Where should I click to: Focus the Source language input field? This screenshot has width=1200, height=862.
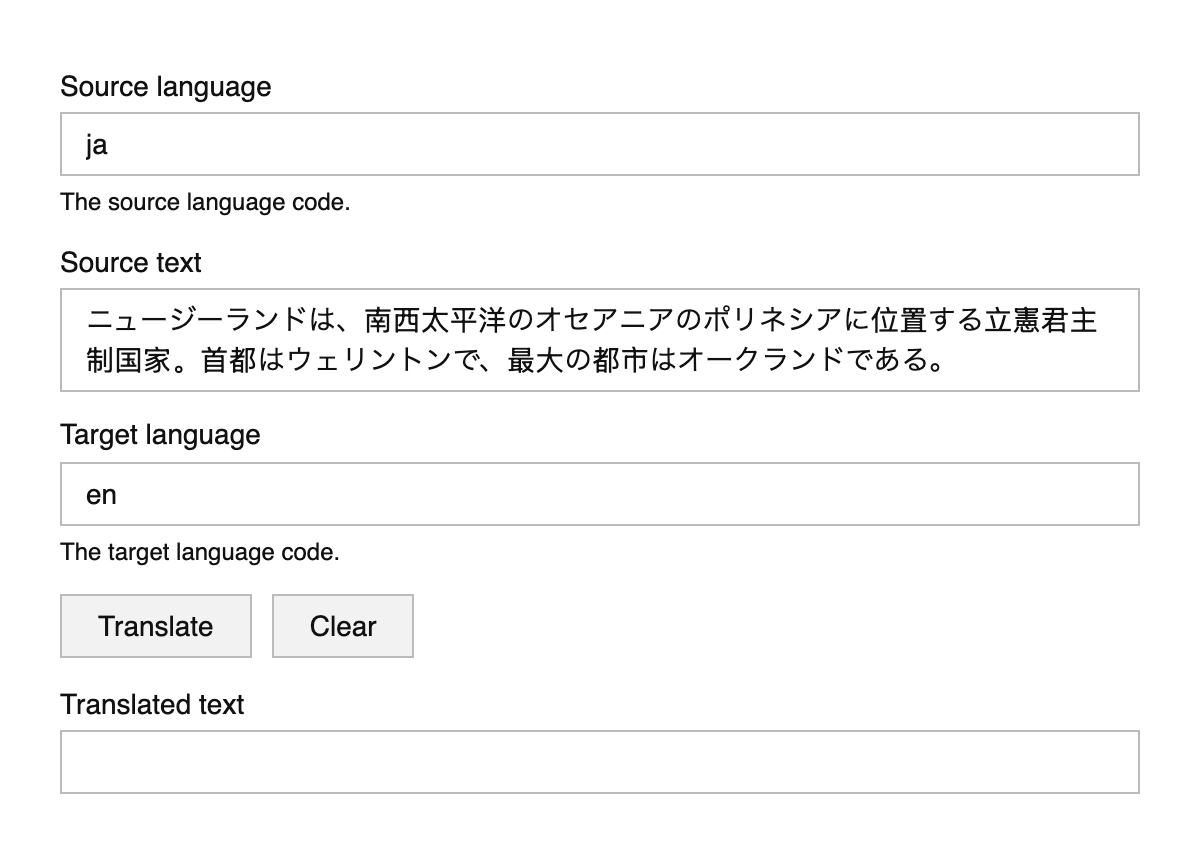point(600,145)
